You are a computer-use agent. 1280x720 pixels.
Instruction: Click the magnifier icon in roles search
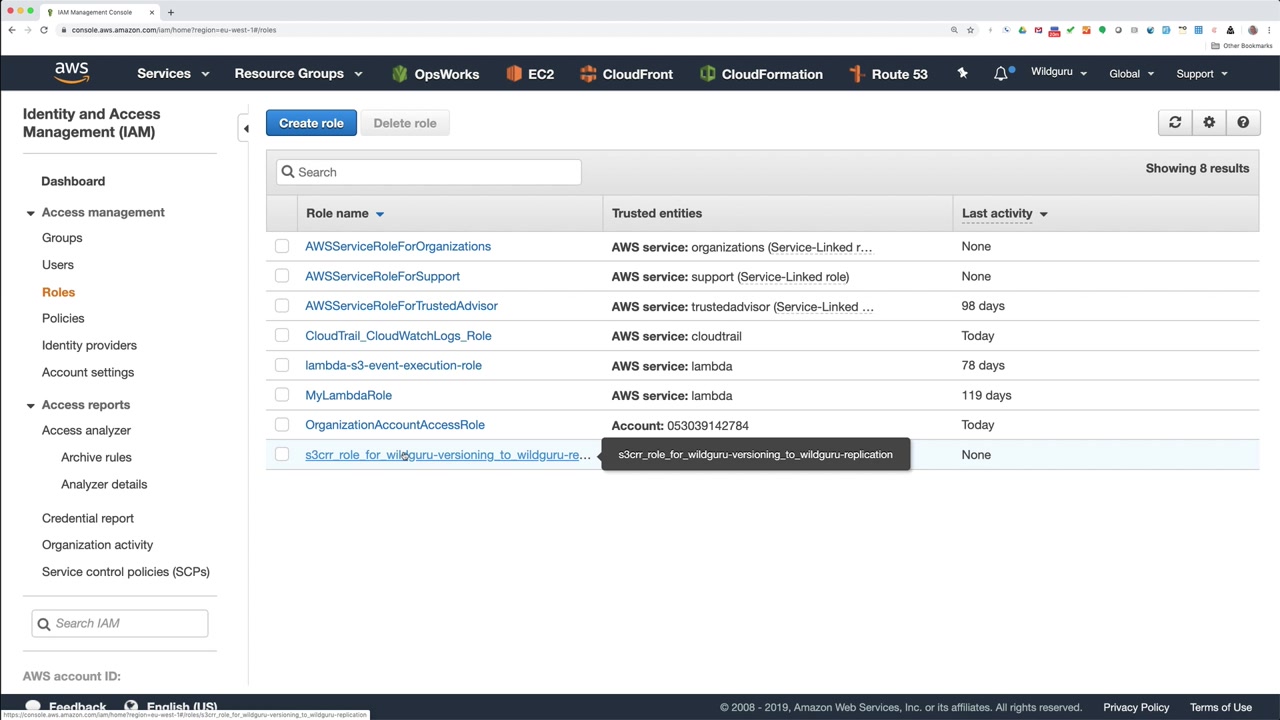coord(288,172)
